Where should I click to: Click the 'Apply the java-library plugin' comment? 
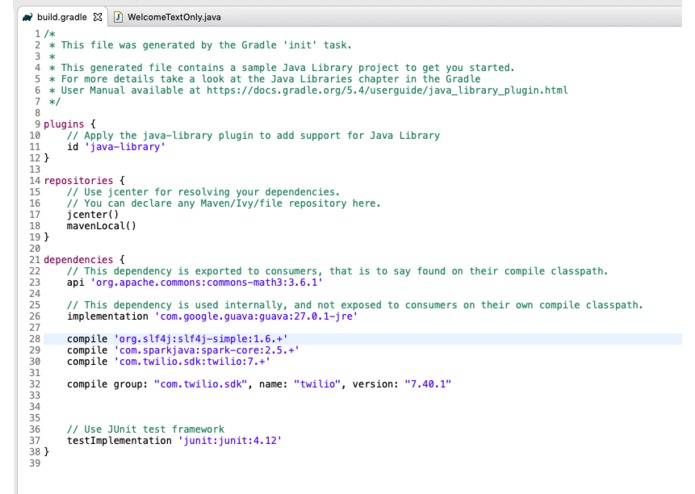pyautogui.click(x=253, y=136)
